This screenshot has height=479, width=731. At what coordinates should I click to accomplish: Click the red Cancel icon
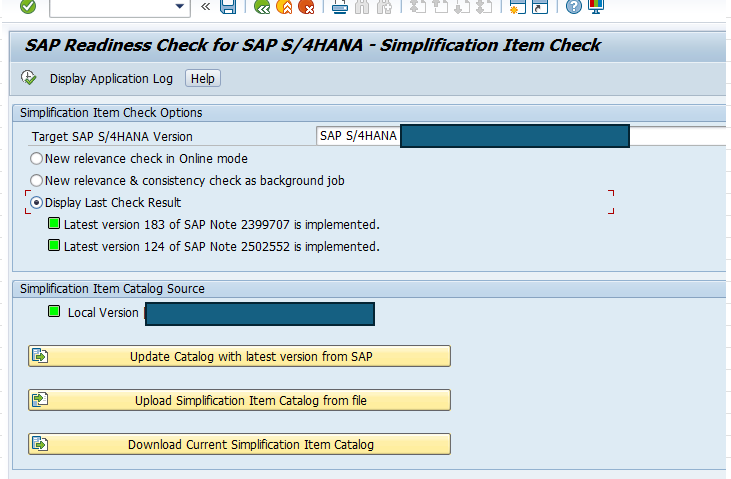point(306,7)
